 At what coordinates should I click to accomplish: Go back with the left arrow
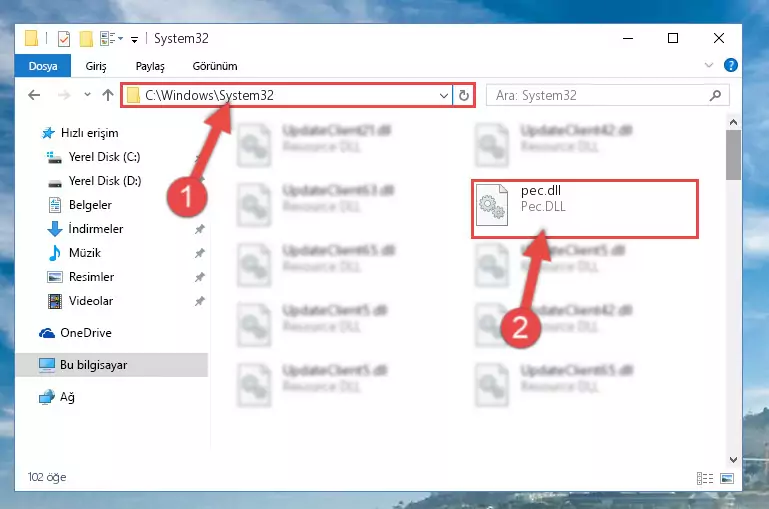point(34,95)
